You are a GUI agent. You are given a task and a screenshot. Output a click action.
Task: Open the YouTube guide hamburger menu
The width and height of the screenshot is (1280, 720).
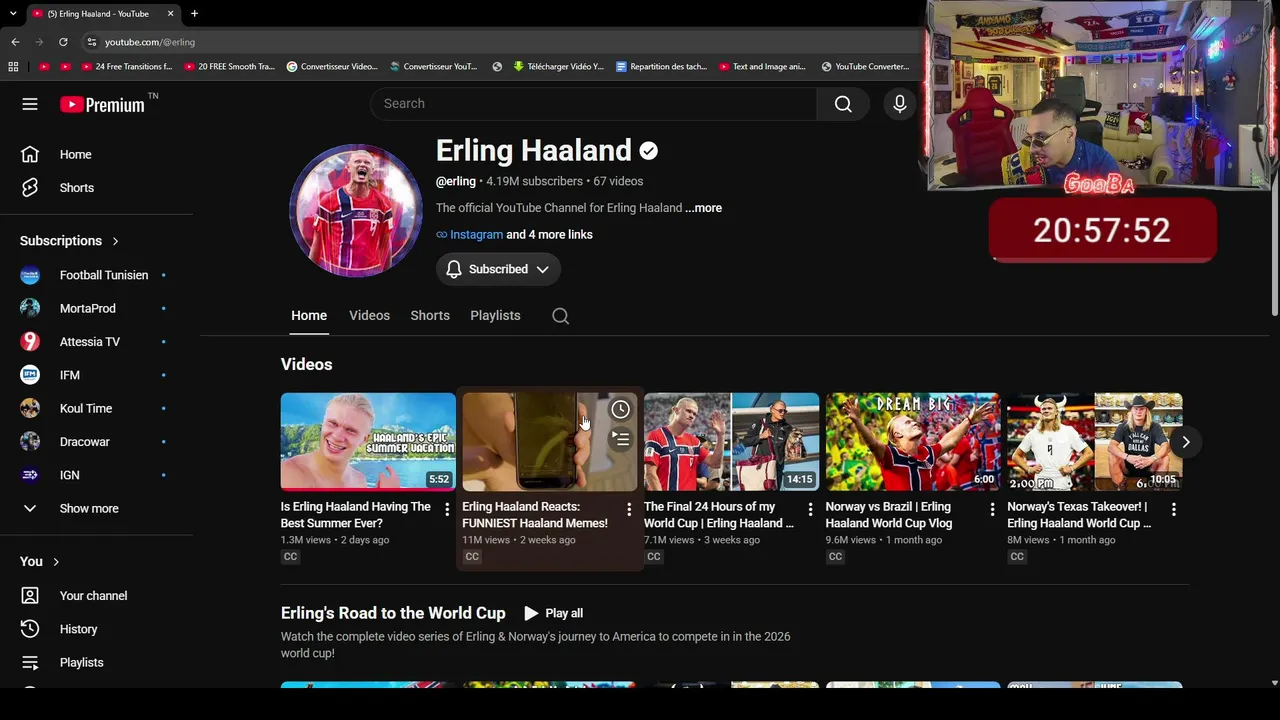click(x=30, y=104)
